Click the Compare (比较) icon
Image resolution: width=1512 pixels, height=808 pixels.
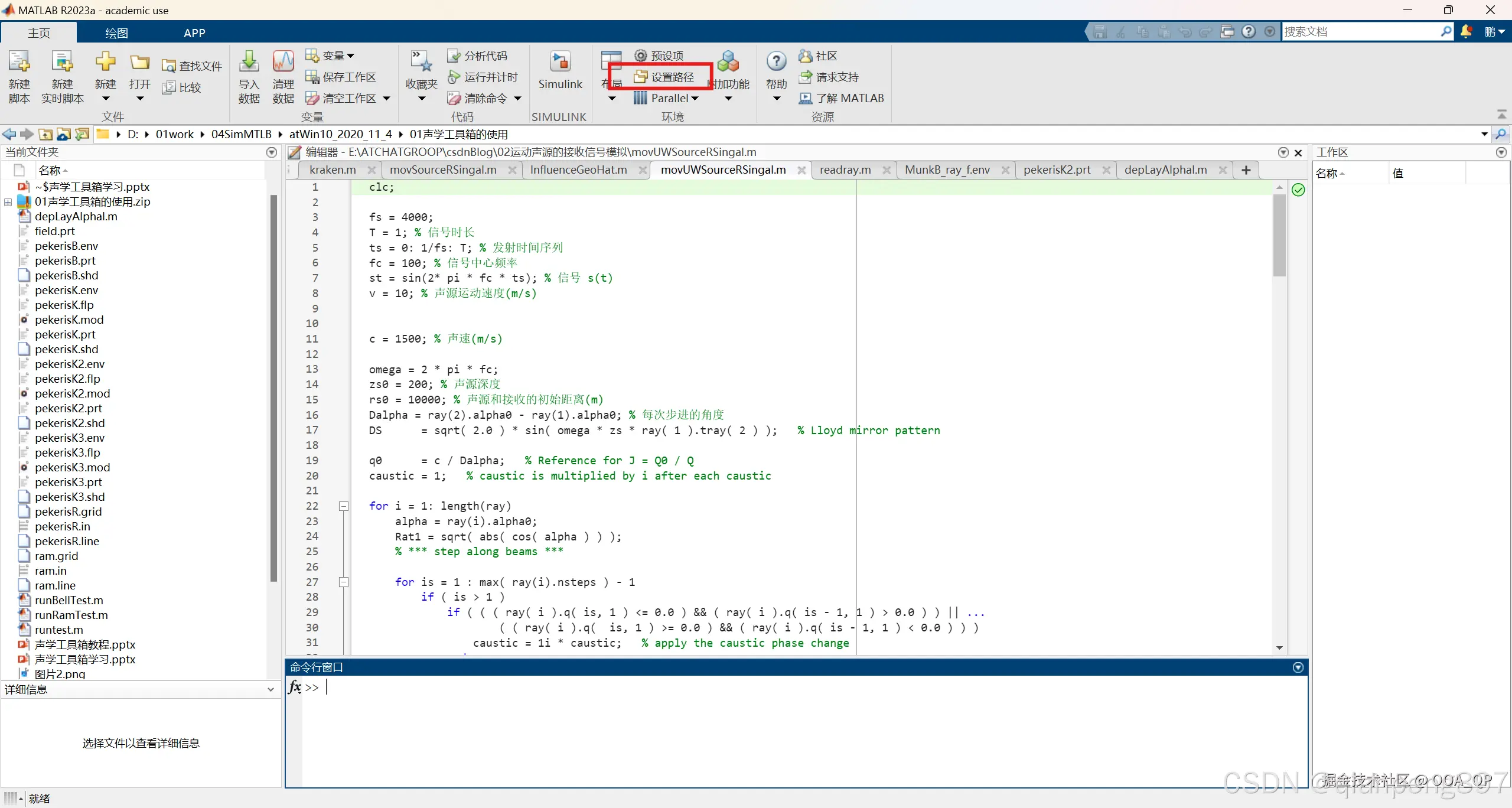(170, 87)
